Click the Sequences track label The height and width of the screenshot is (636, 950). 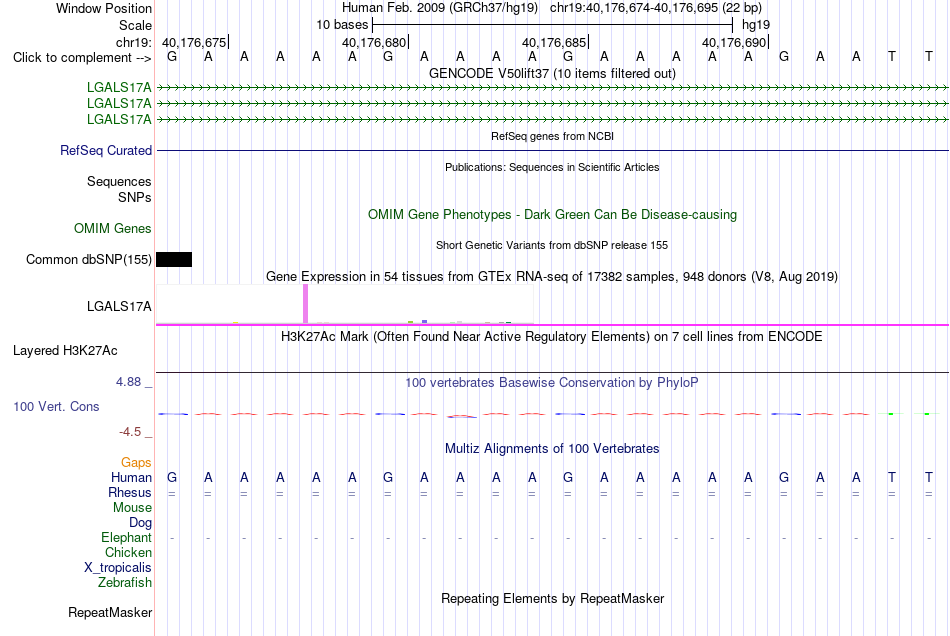[x=119, y=181]
